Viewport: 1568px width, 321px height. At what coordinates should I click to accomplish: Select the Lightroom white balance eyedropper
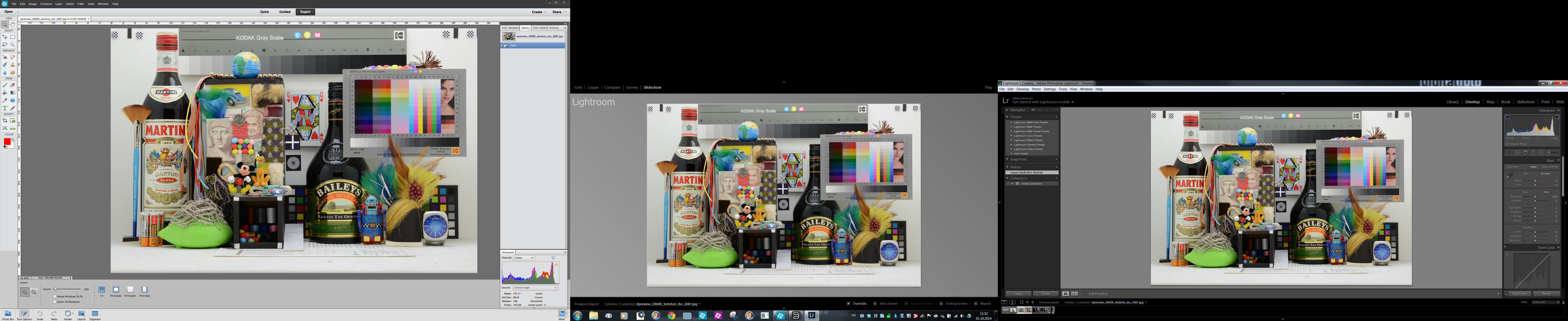pyautogui.click(x=1510, y=175)
